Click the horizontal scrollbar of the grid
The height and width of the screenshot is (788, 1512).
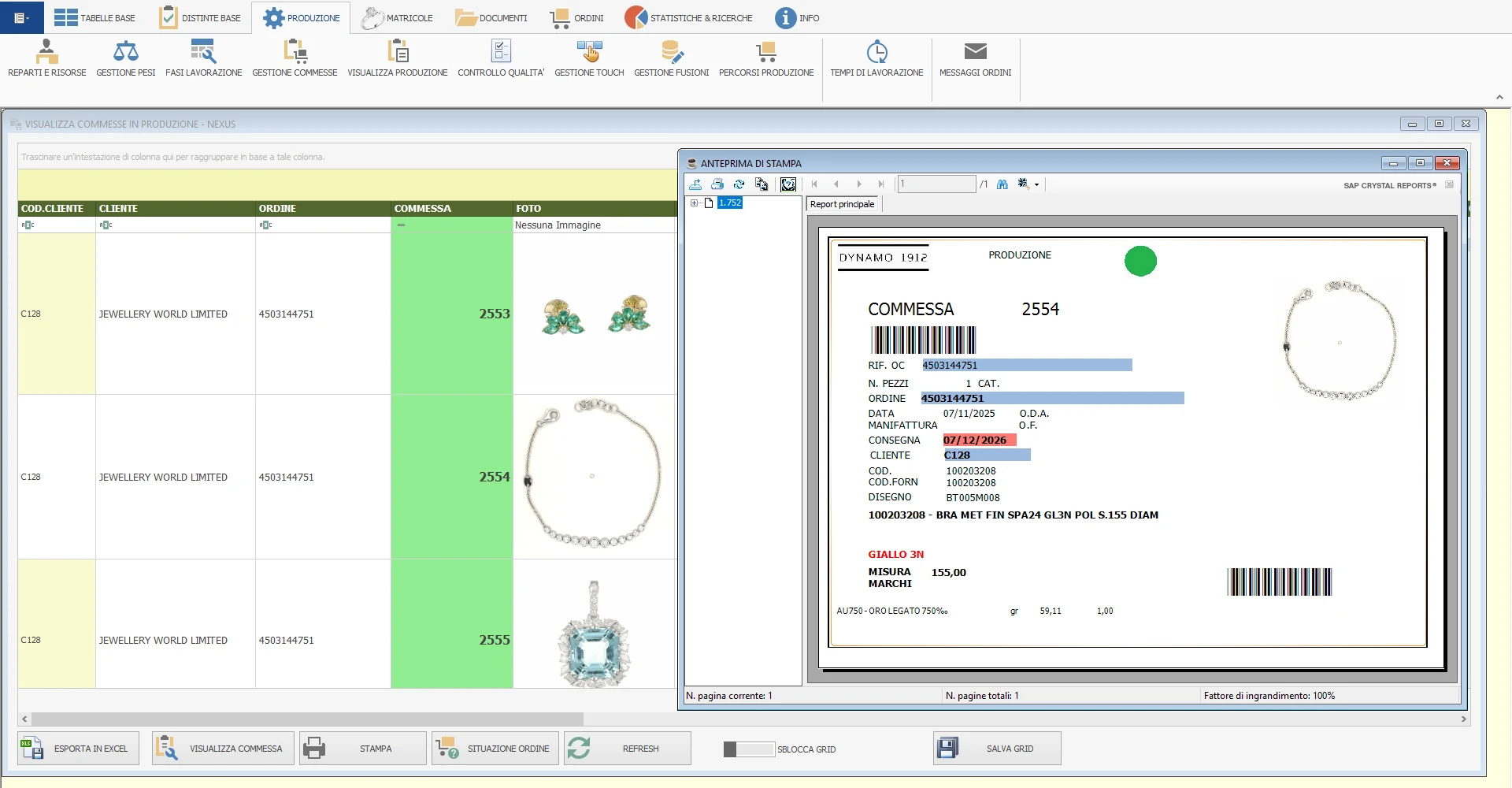(x=307, y=719)
